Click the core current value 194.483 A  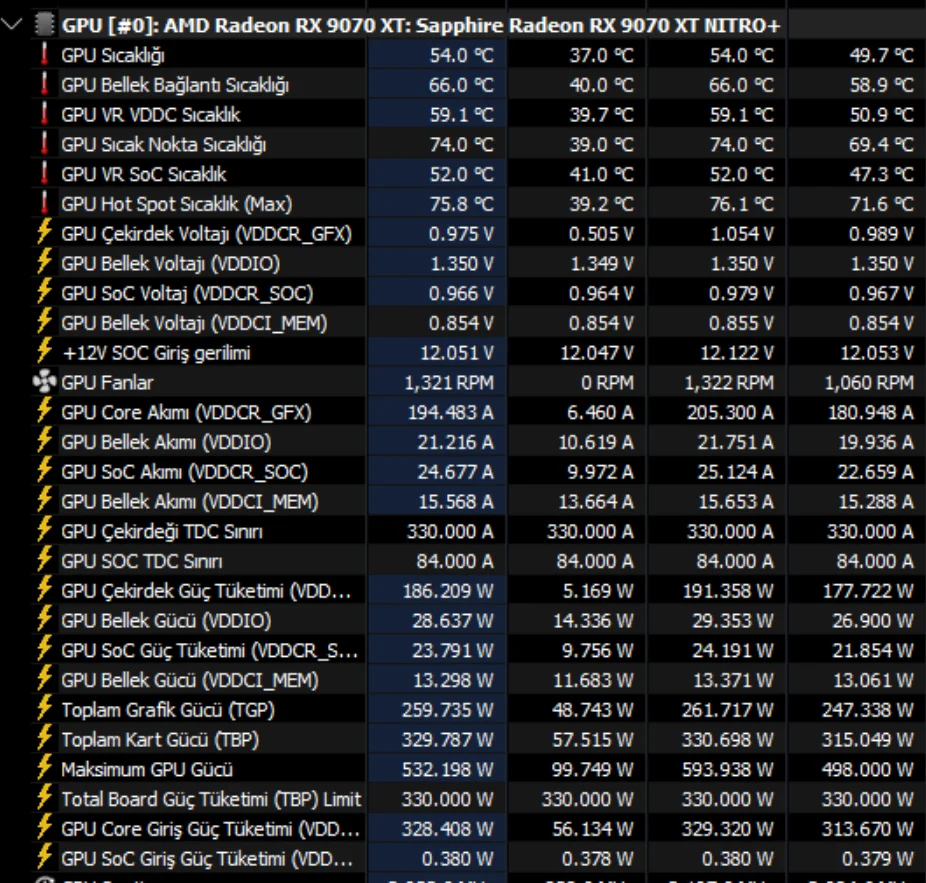pos(451,412)
